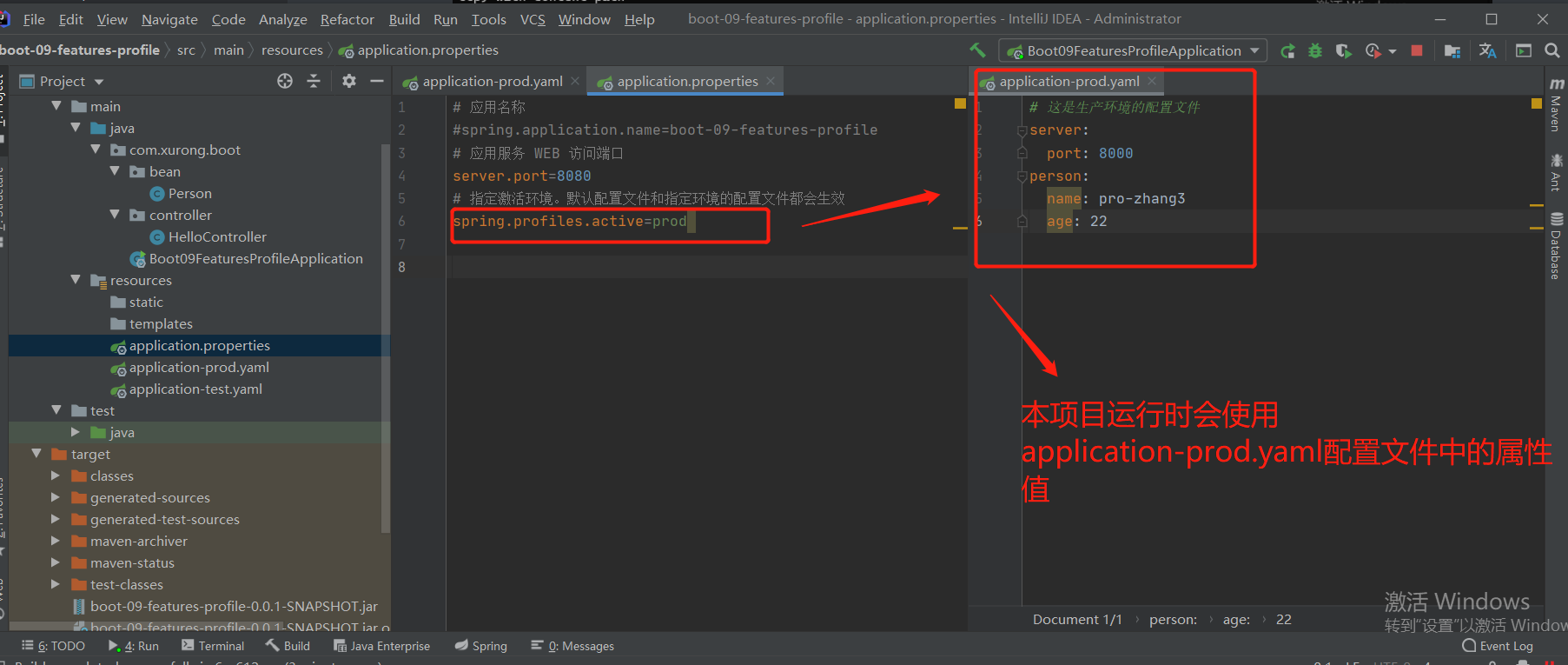Switch to application.properties editor tab
The height and width of the screenshot is (665, 1568).
coord(687,81)
